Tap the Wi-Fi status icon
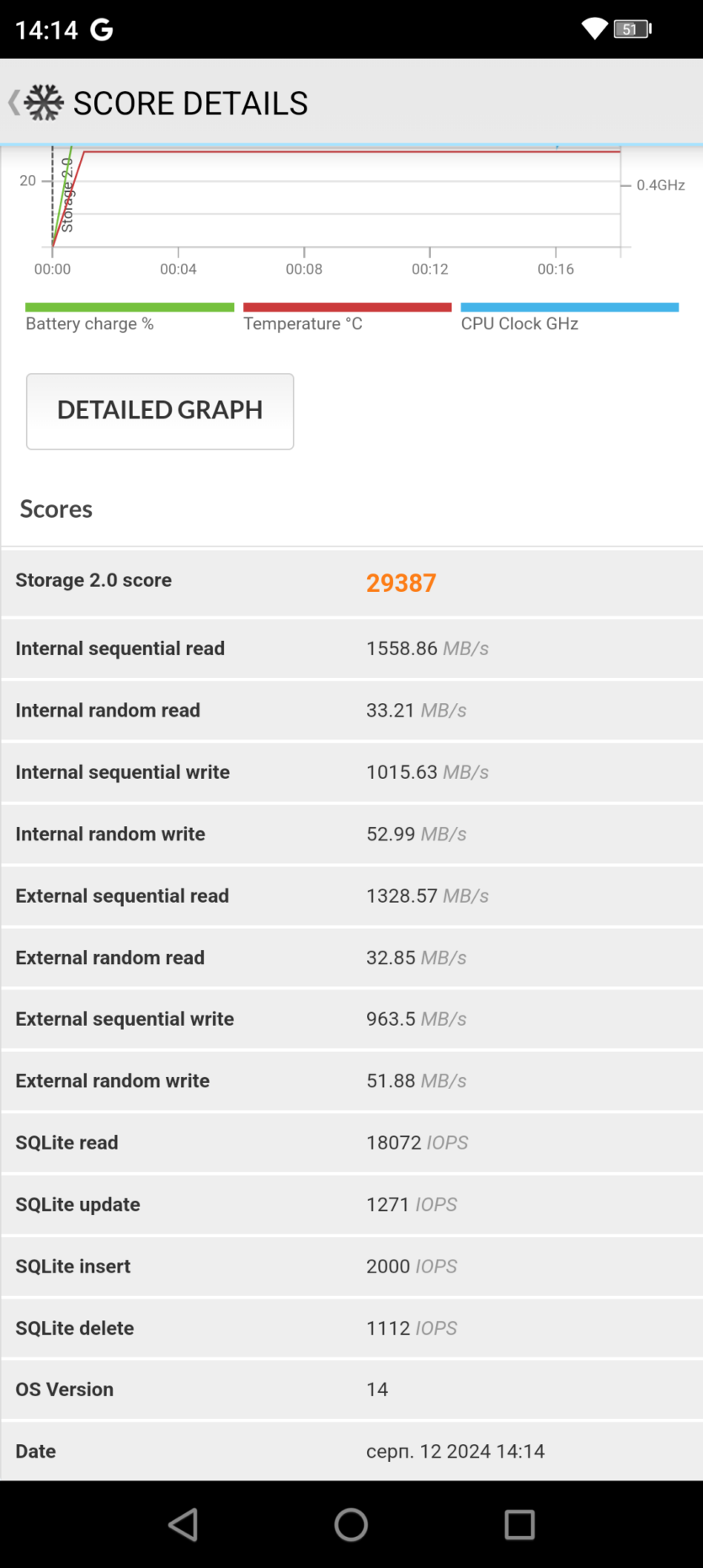The height and width of the screenshot is (1568, 703). (x=594, y=29)
